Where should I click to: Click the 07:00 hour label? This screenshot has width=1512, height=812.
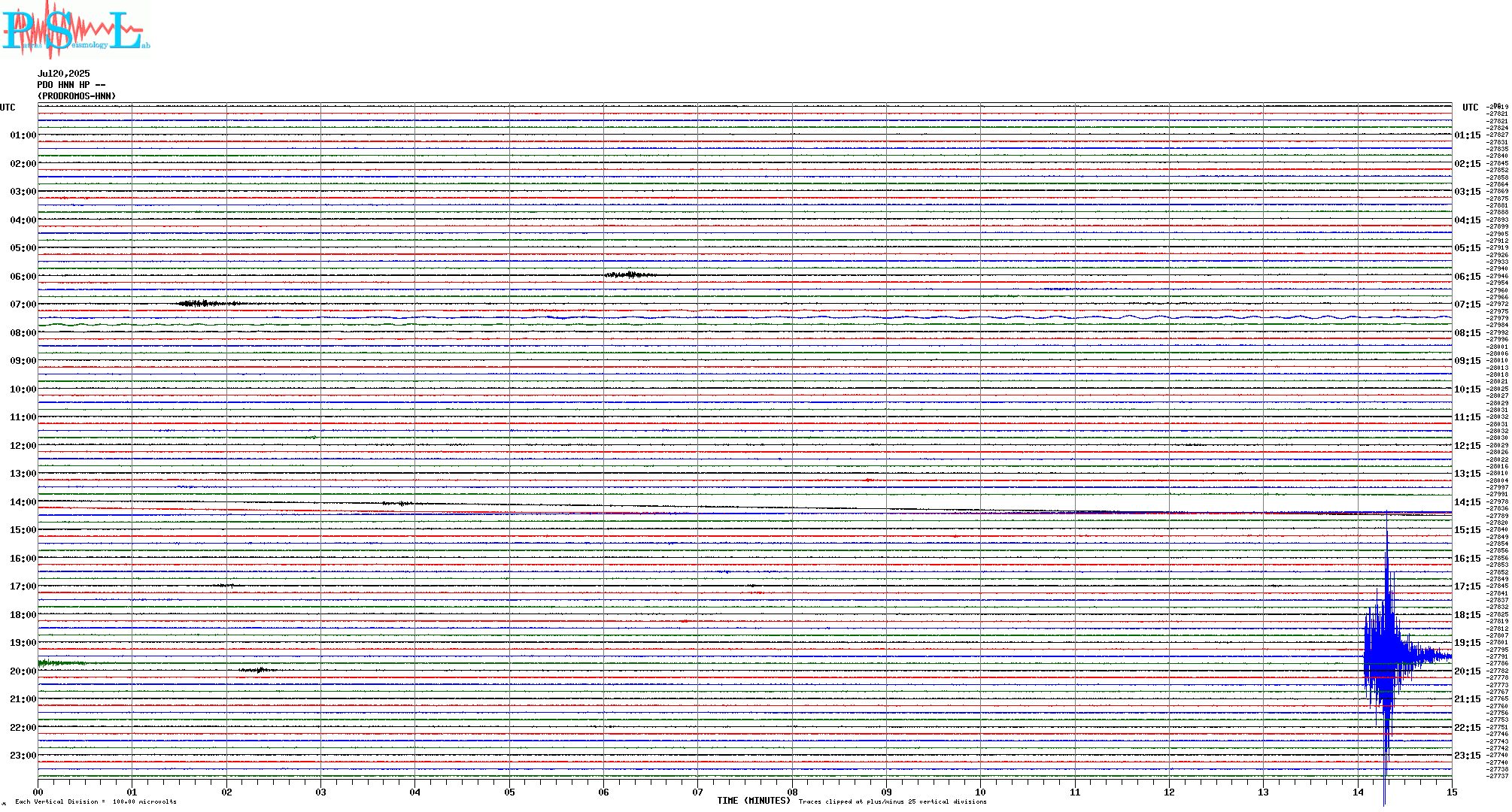23,304
